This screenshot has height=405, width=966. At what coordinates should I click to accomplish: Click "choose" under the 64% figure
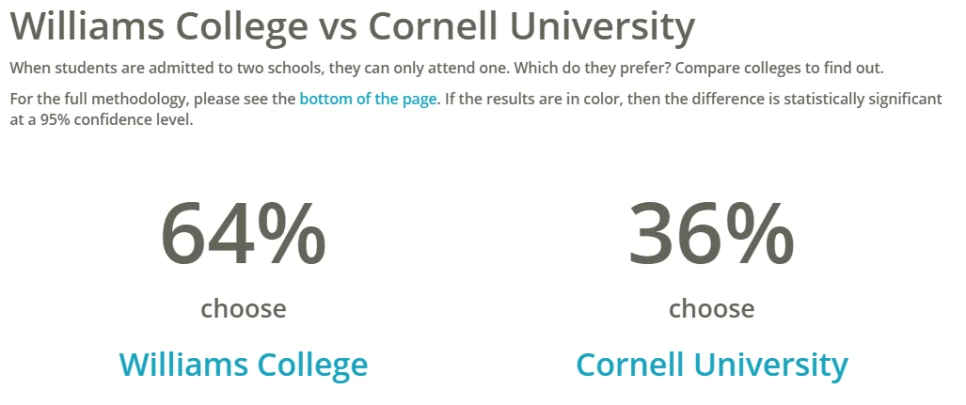[x=243, y=308]
